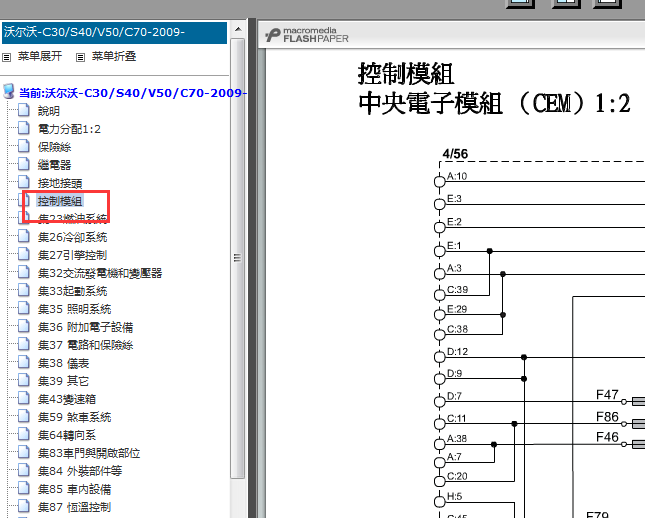
Task: Click fuse label F86 in the diagram
Action: click(607, 417)
